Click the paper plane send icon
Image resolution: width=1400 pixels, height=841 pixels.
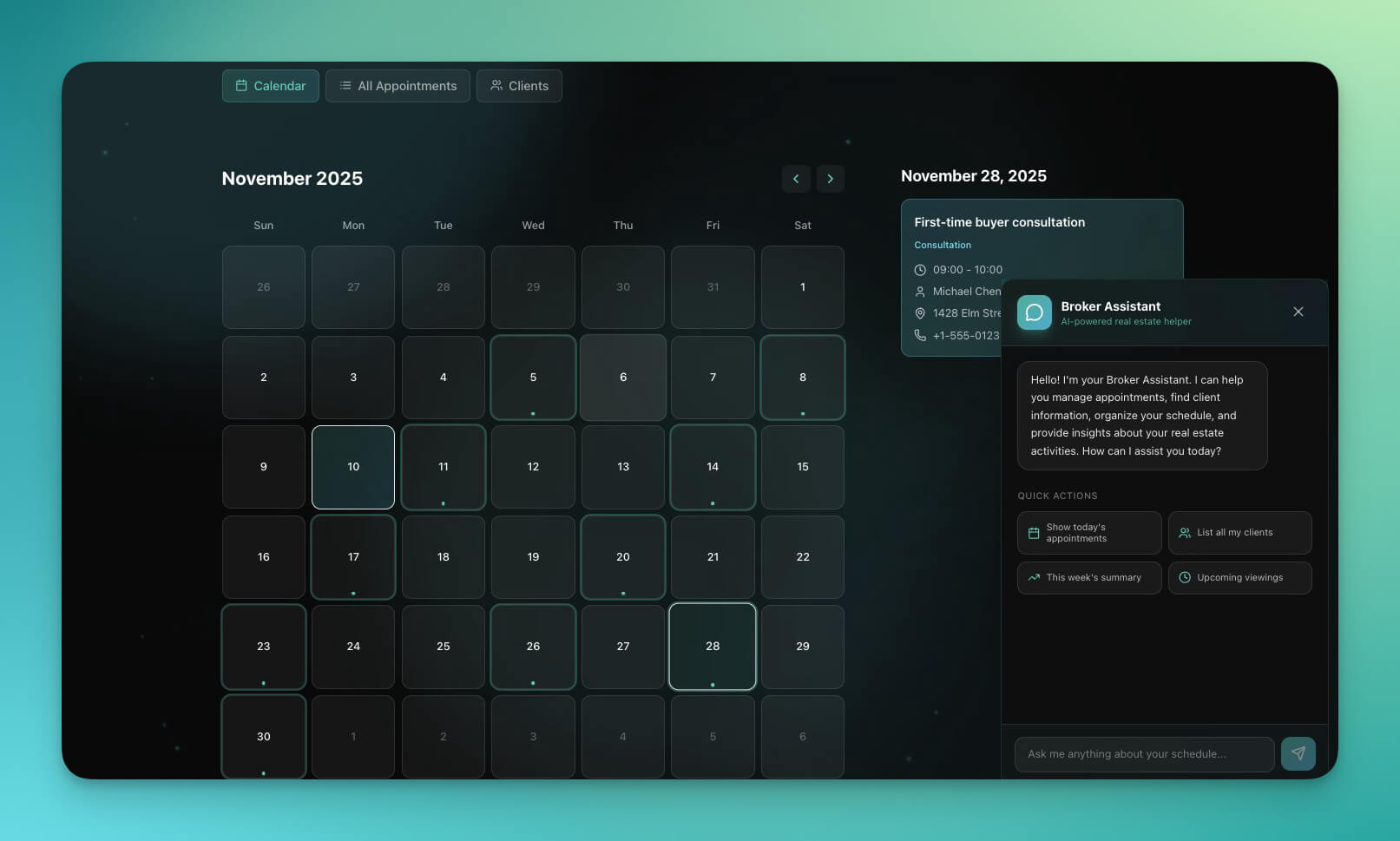1298,753
